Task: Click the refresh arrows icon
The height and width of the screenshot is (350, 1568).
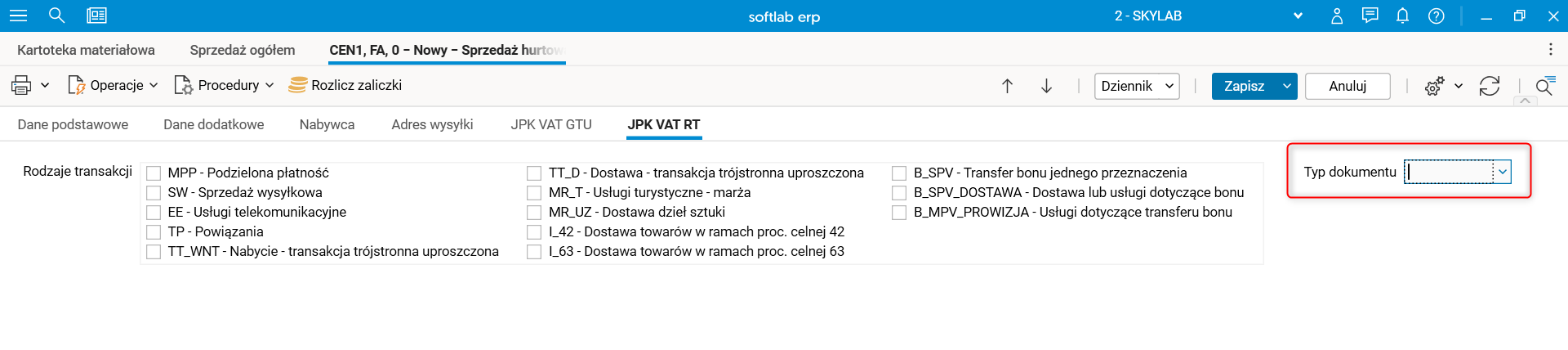Action: click(1489, 86)
